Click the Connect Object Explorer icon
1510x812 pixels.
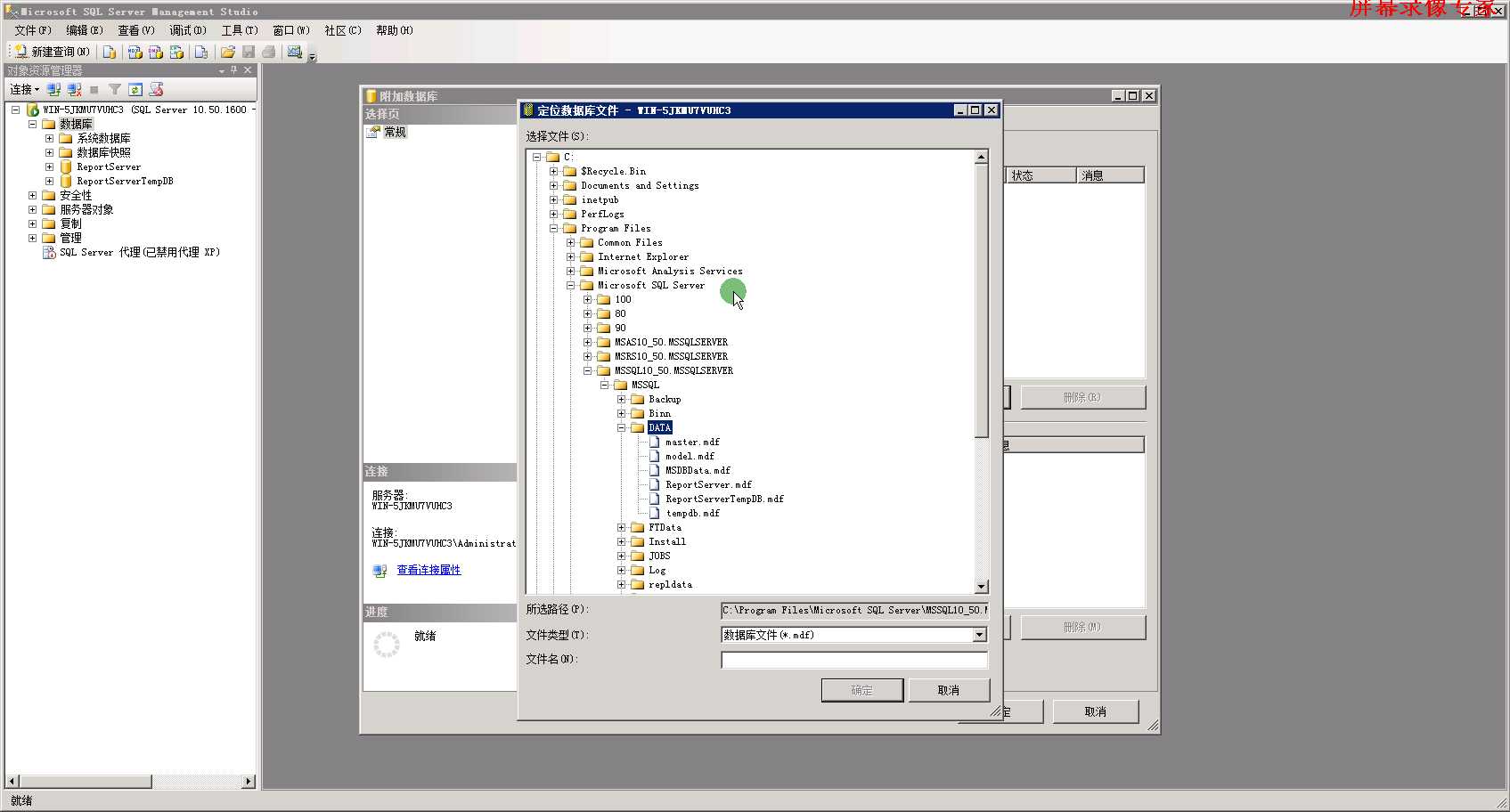[54, 89]
